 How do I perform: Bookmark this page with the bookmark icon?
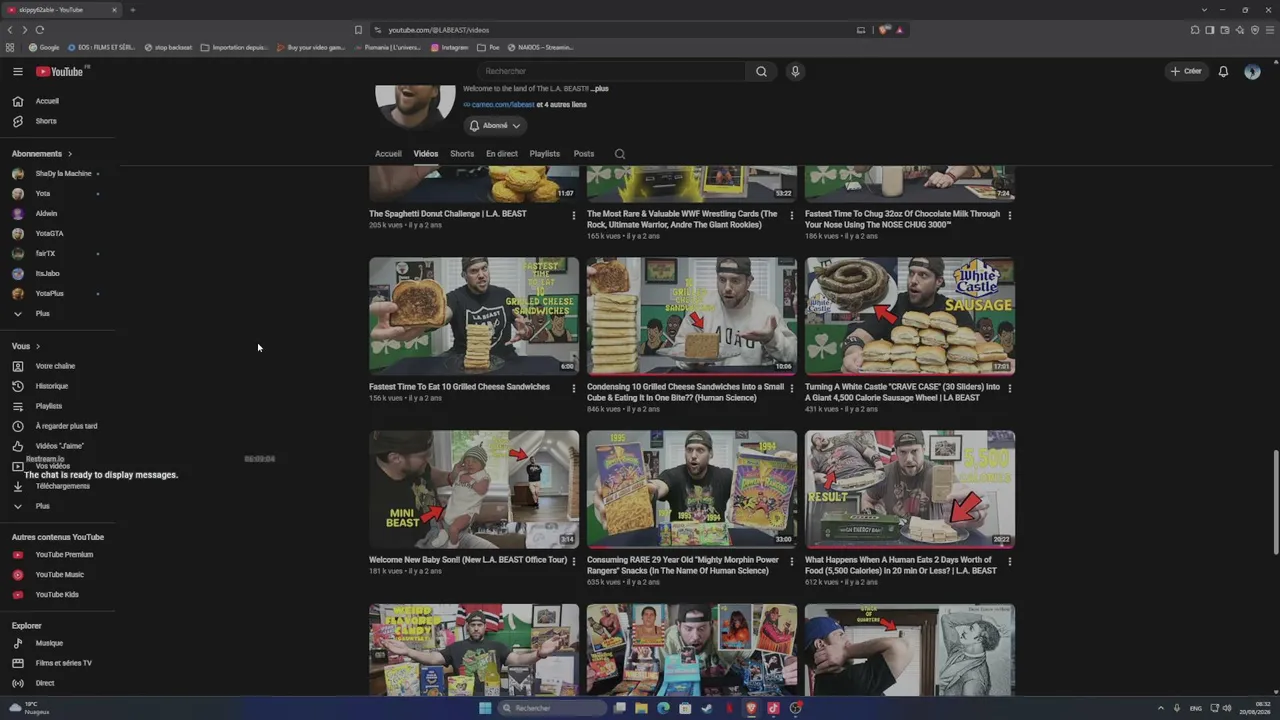358,30
